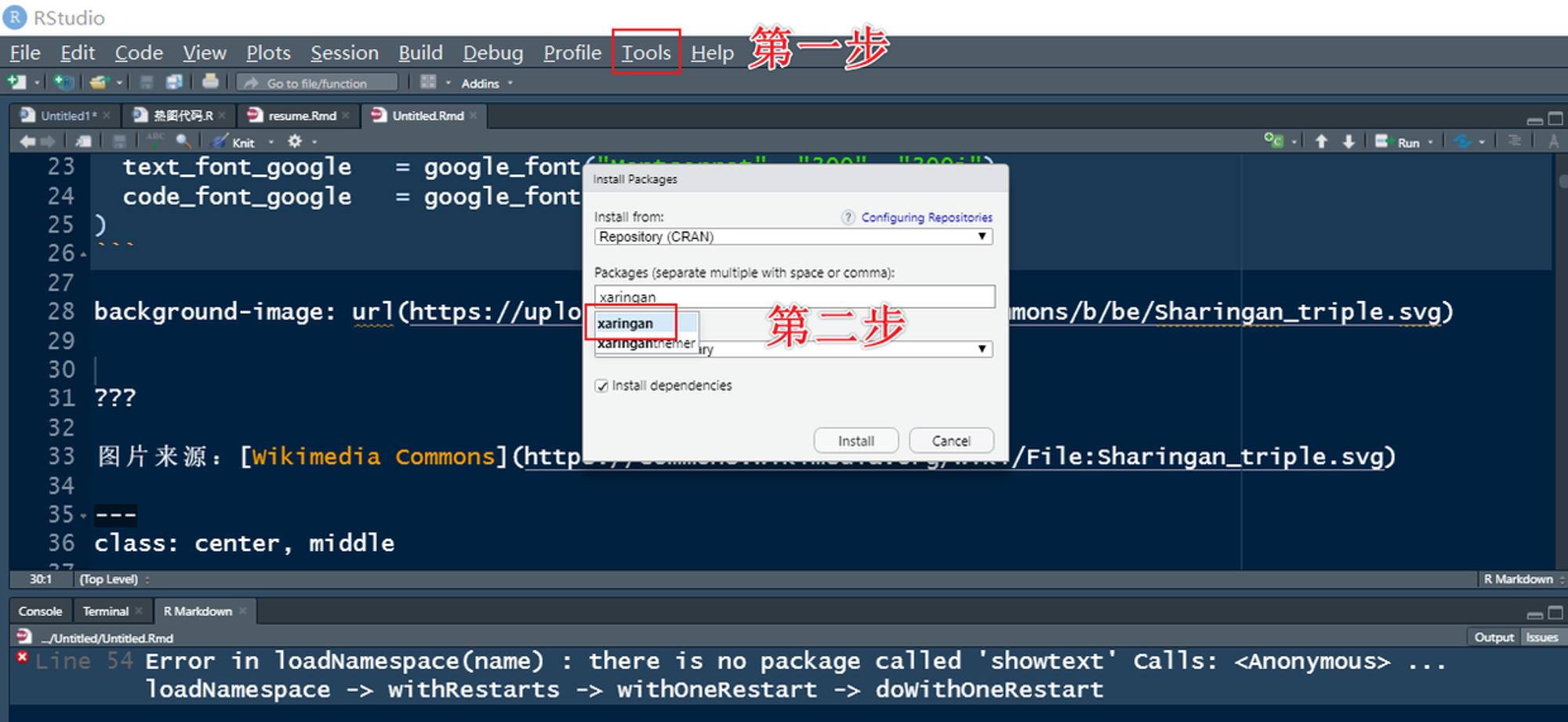
Task: Toggle the Install dependencies checkbox
Action: tap(601, 386)
